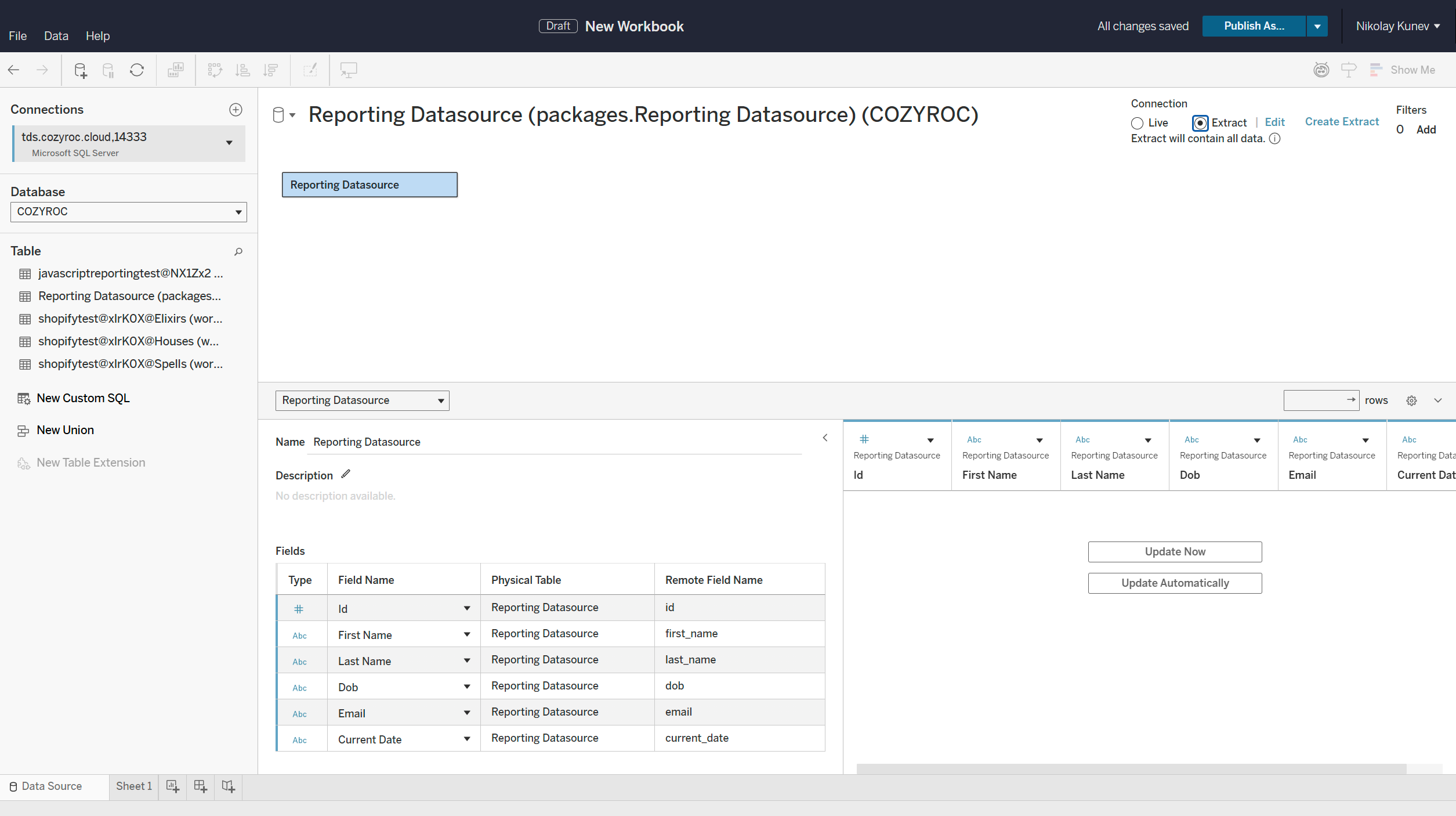Screen dimensions: 1456x816
Task: Click the Update Now button
Action: tap(1175, 552)
